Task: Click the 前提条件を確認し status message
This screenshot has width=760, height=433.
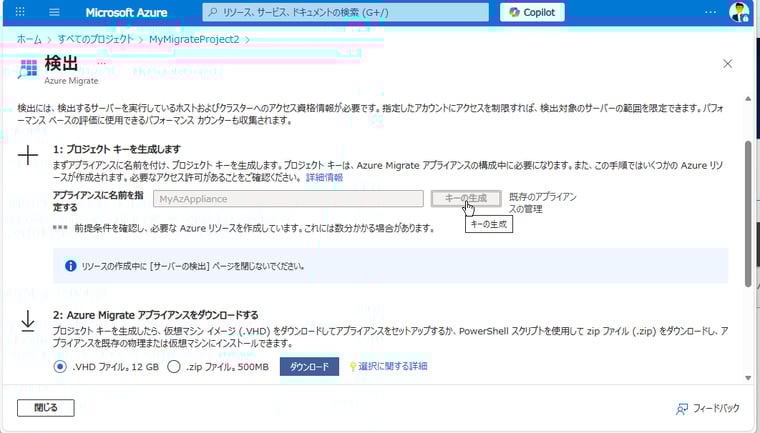Action: 254,228
